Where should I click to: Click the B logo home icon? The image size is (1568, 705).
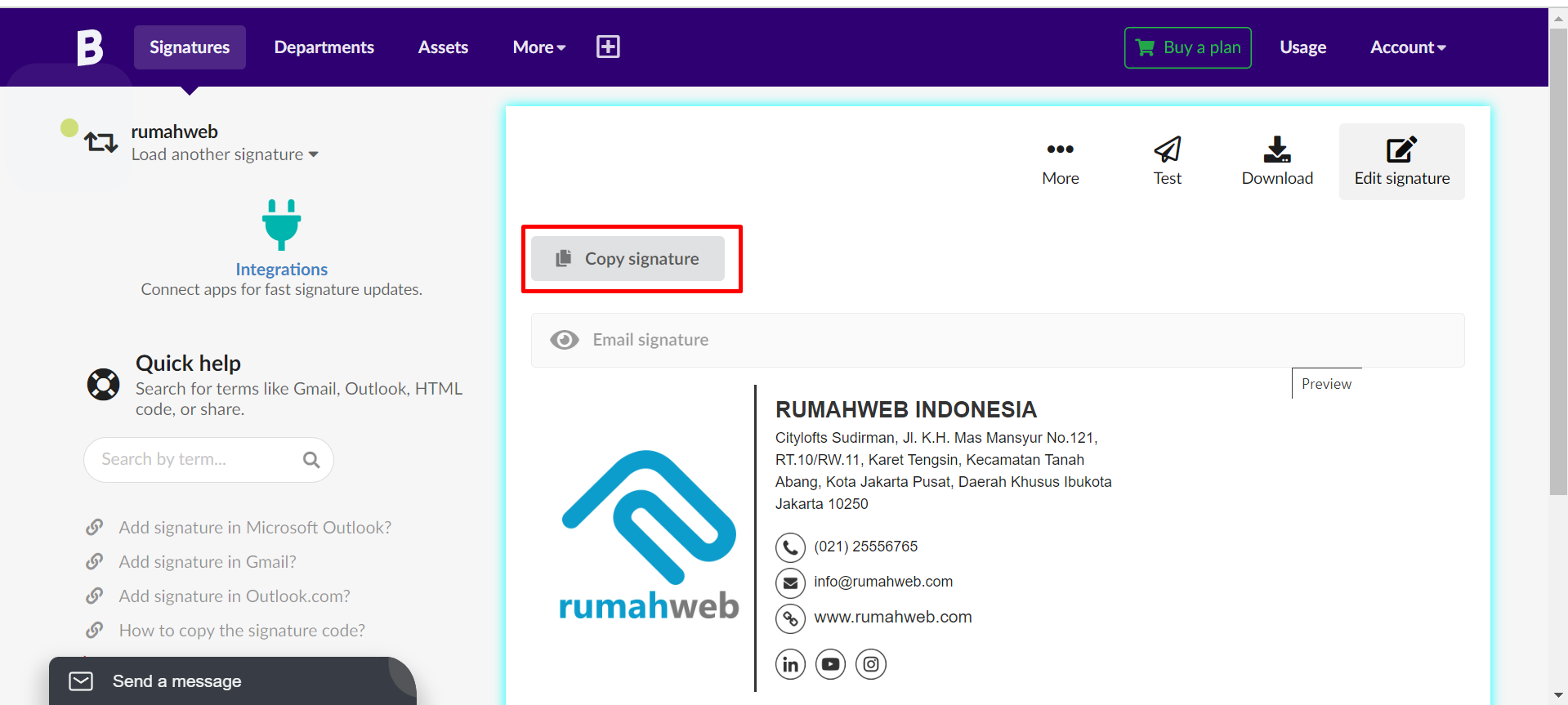90,47
